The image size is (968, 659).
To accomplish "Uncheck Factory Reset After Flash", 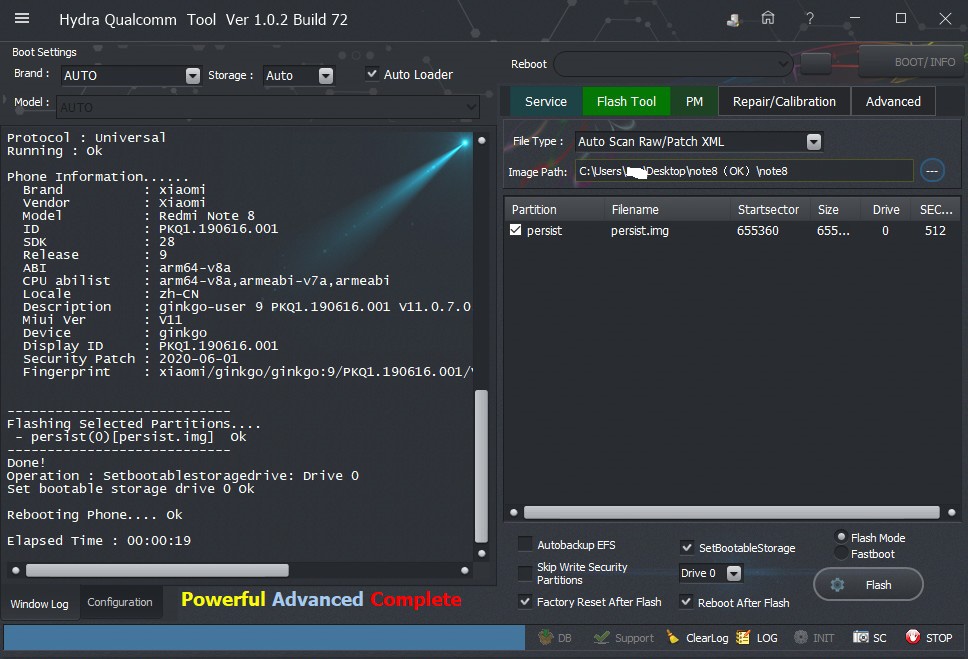I will [525, 602].
